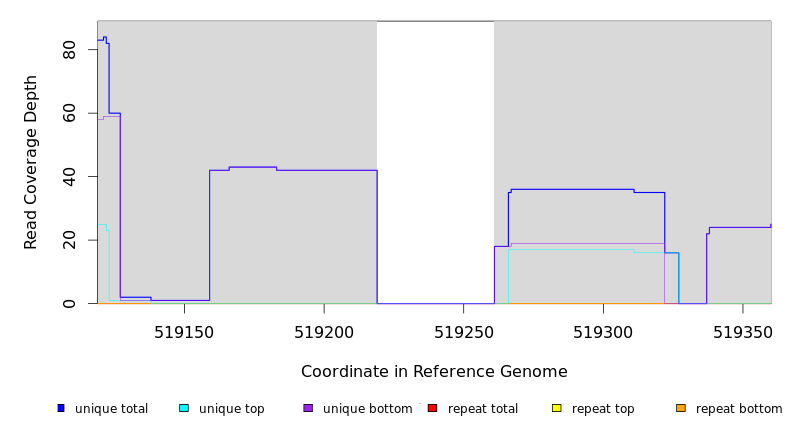This screenshot has width=792, height=432.
Task: Click the red repeat total legend swatch
Action: click(432, 408)
